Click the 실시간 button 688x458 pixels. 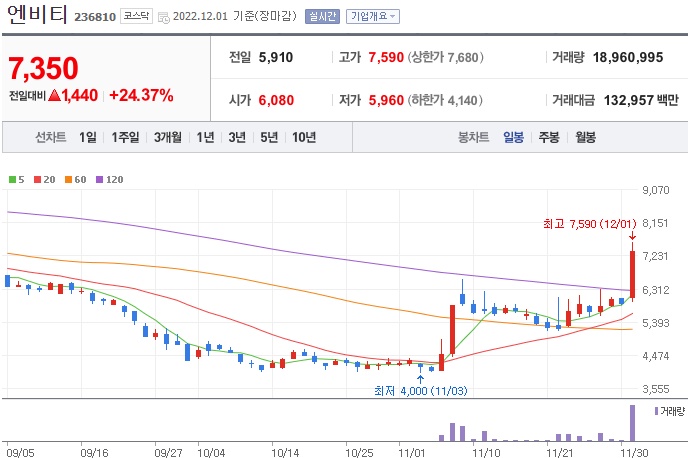pos(322,16)
